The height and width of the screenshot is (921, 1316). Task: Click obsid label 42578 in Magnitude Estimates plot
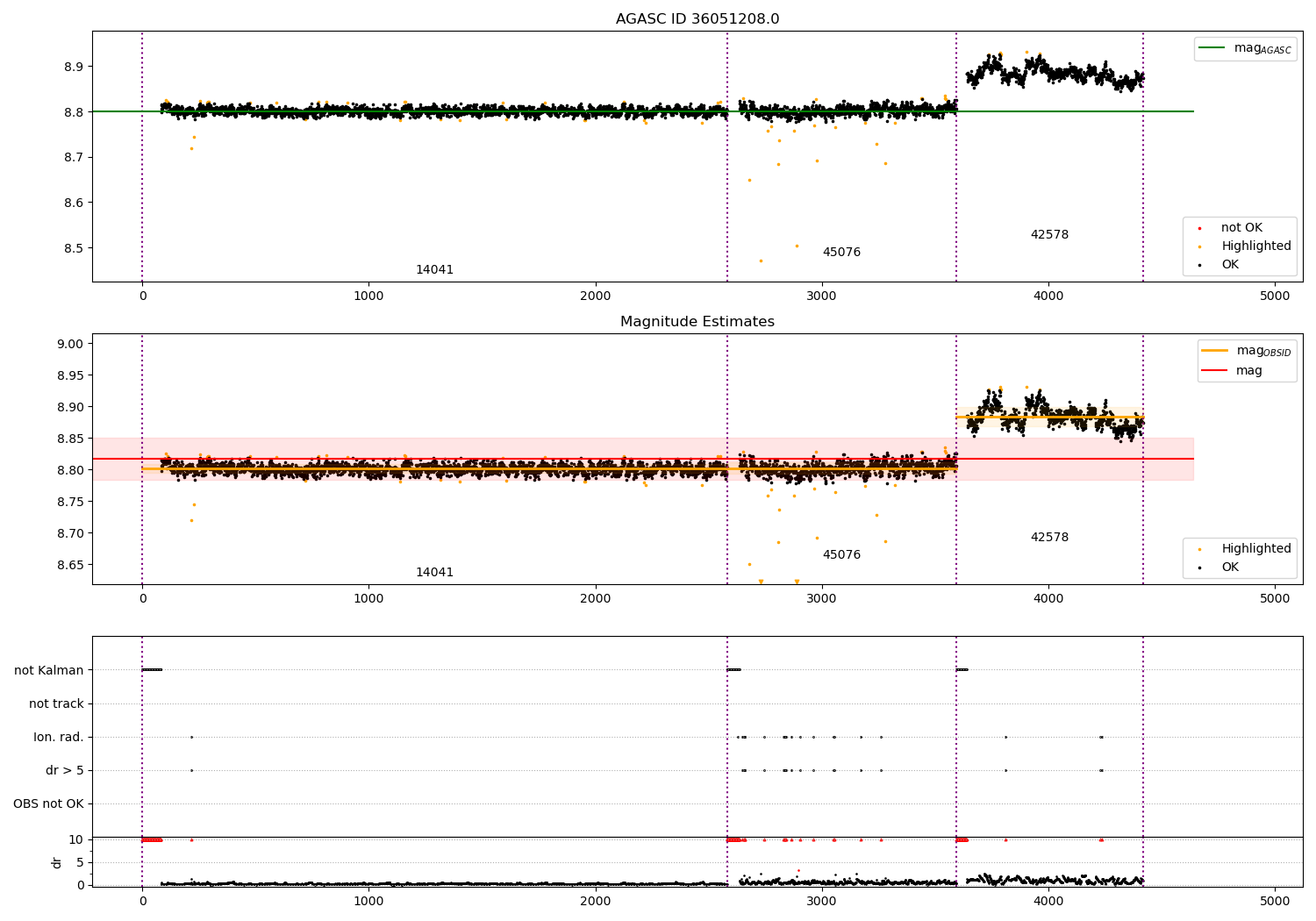point(1049,538)
